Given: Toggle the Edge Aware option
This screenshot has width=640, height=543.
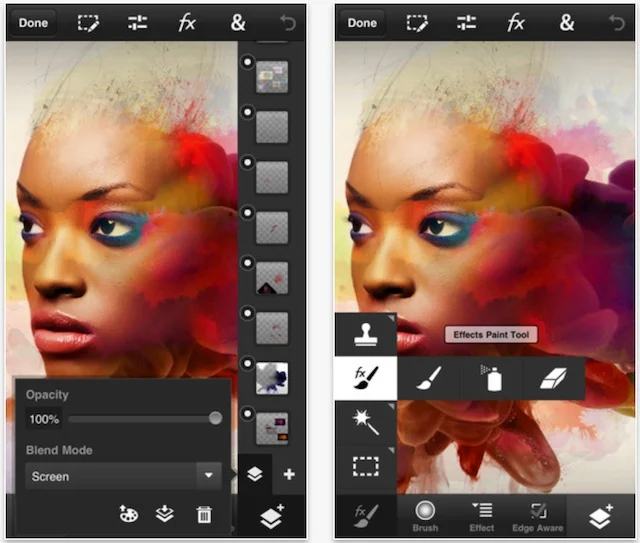Looking at the screenshot, I should [539, 516].
